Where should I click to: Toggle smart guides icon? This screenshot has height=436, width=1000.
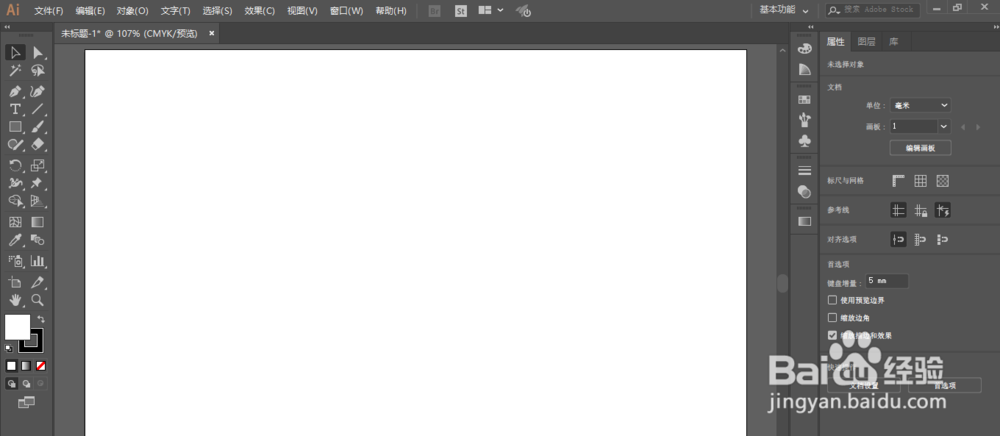(943, 210)
